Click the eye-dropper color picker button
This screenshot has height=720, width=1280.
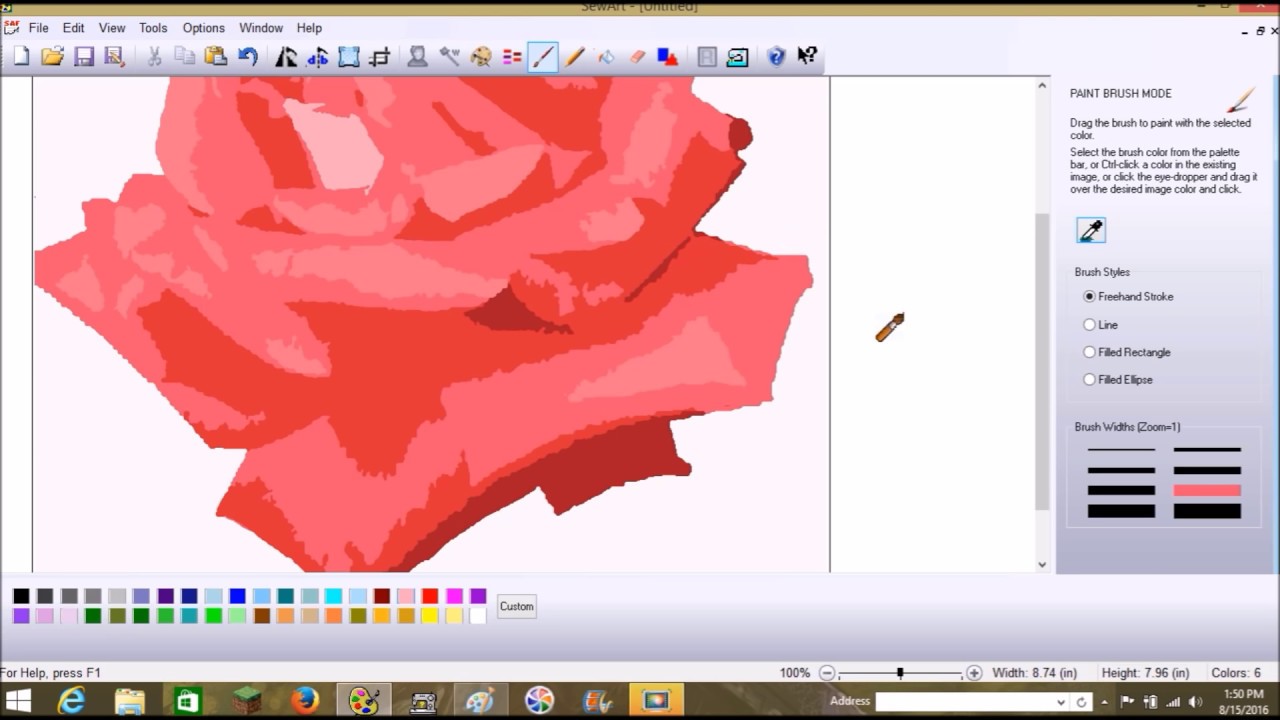click(x=1091, y=230)
